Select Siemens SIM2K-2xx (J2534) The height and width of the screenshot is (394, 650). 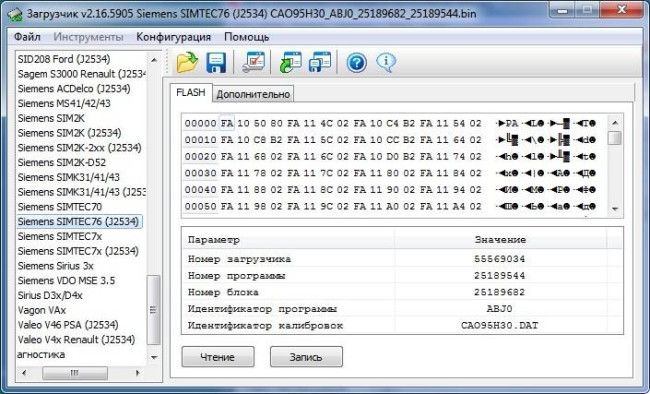click(79, 148)
